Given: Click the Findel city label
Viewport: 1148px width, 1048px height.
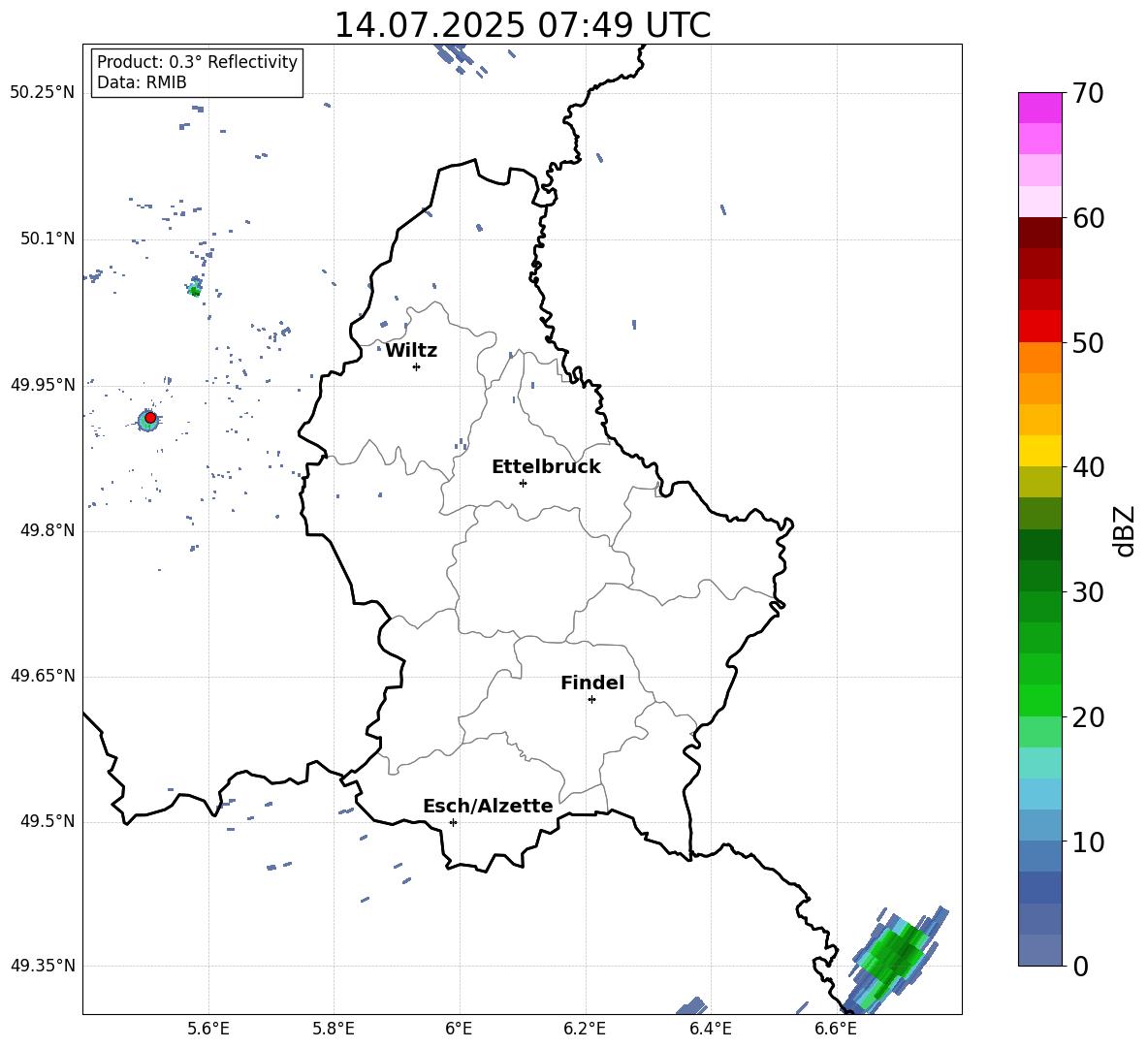Looking at the screenshot, I should [x=592, y=683].
